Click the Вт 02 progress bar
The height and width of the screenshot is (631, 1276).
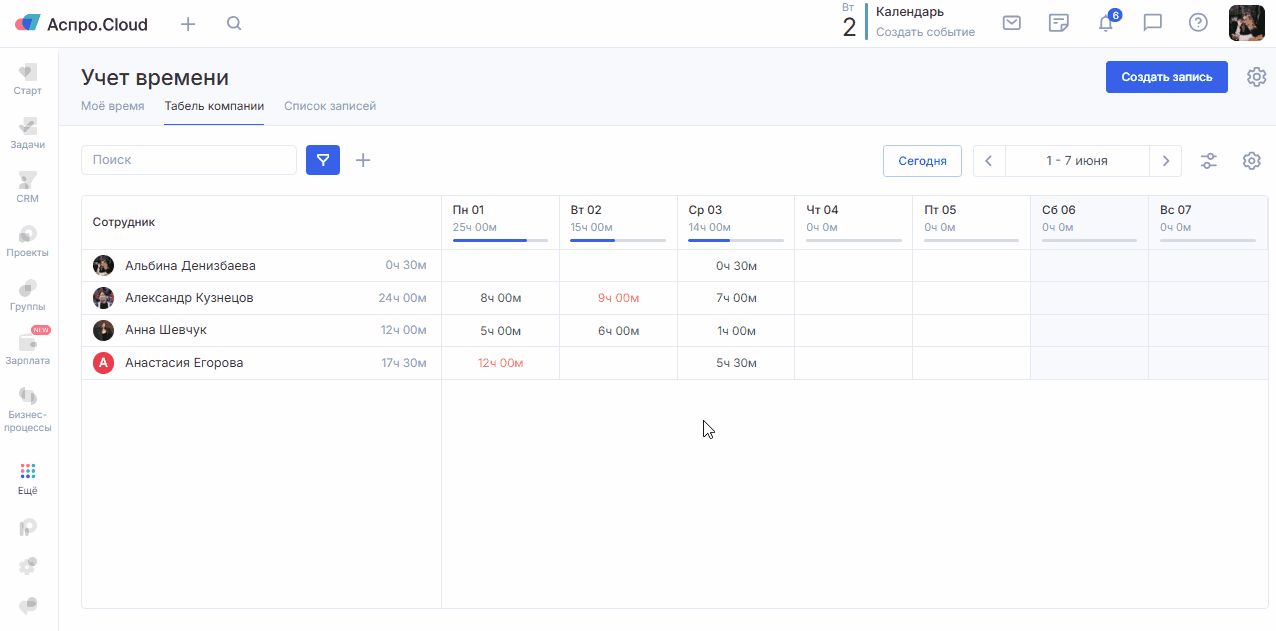click(618, 241)
